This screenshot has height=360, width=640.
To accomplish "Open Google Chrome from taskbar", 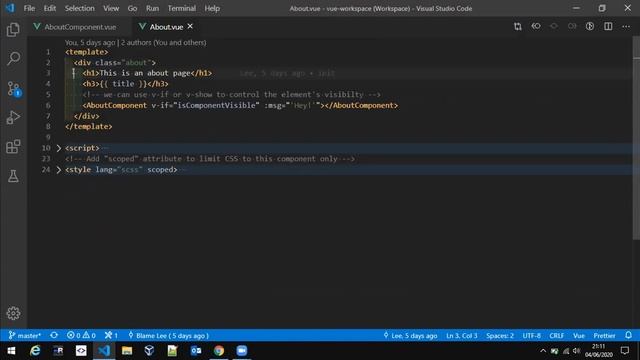I will pos(219,351).
